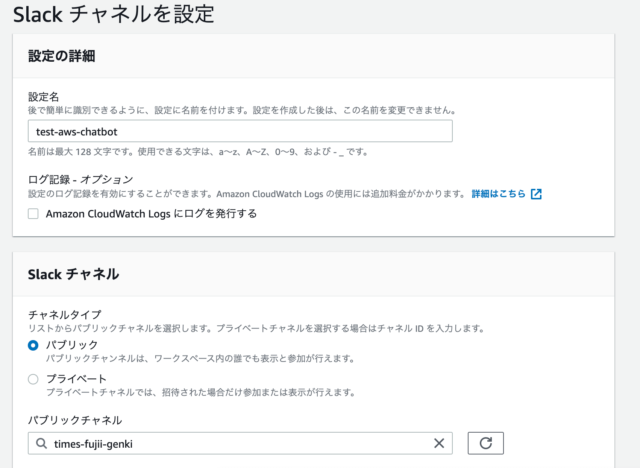Click the パブリックチャネル field label
The height and width of the screenshot is (468, 640).
coord(75,420)
